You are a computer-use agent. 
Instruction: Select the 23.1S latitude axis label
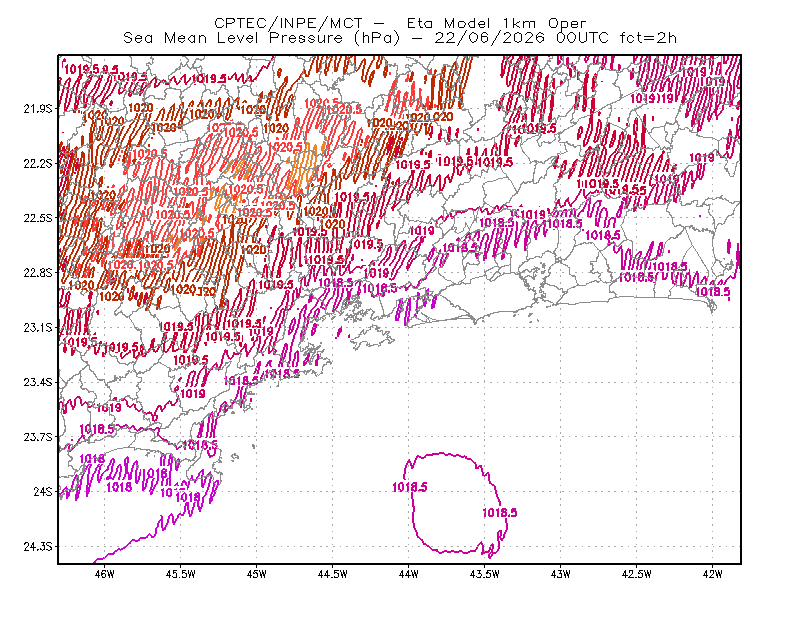click(38, 327)
